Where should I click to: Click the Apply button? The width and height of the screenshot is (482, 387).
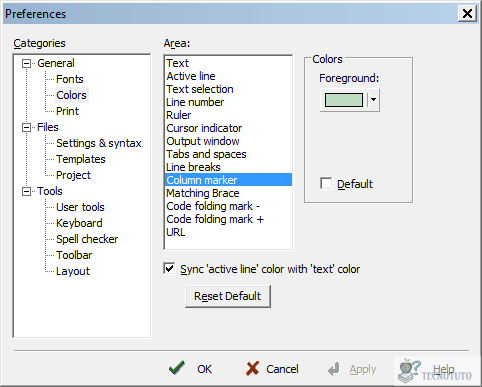coord(352,369)
